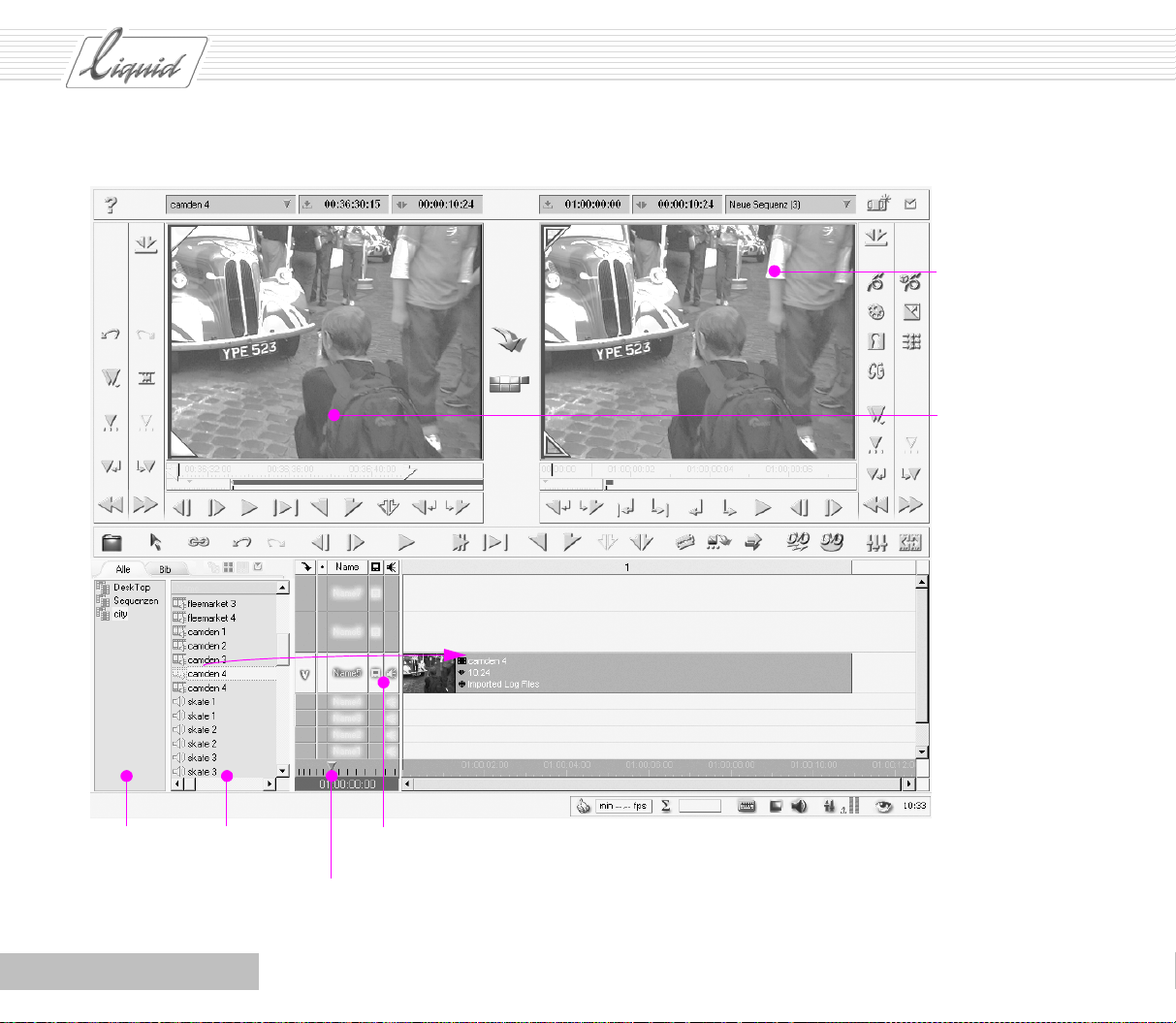Open the project folder icon in timeline toolbar
This screenshot has height=1023, width=1176.
pos(111,543)
